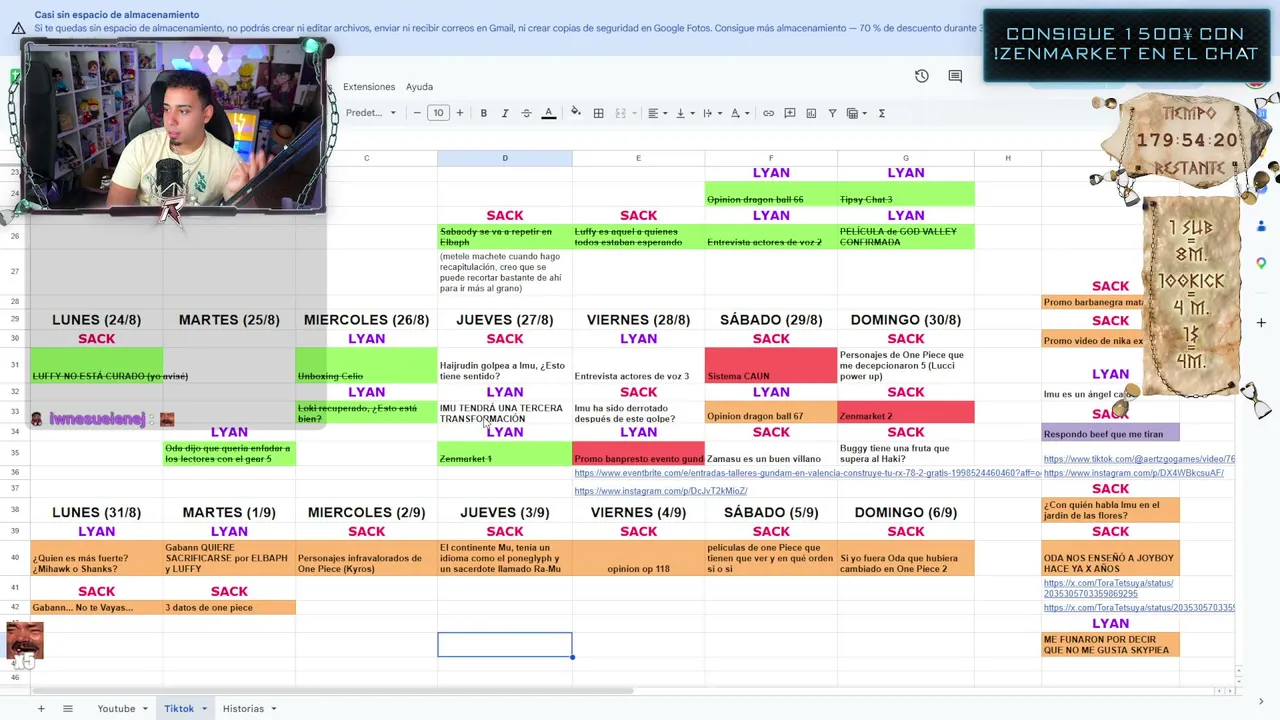The image size is (1280, 720).
Task: Open the eventbrite.com hyperlink
Action: tap(807, 473)
